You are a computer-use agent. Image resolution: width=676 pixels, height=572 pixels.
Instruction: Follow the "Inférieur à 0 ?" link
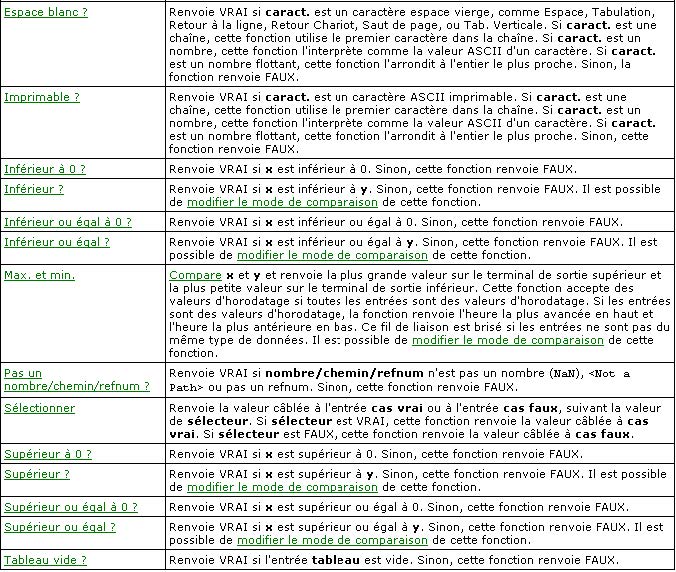point(45,169)
